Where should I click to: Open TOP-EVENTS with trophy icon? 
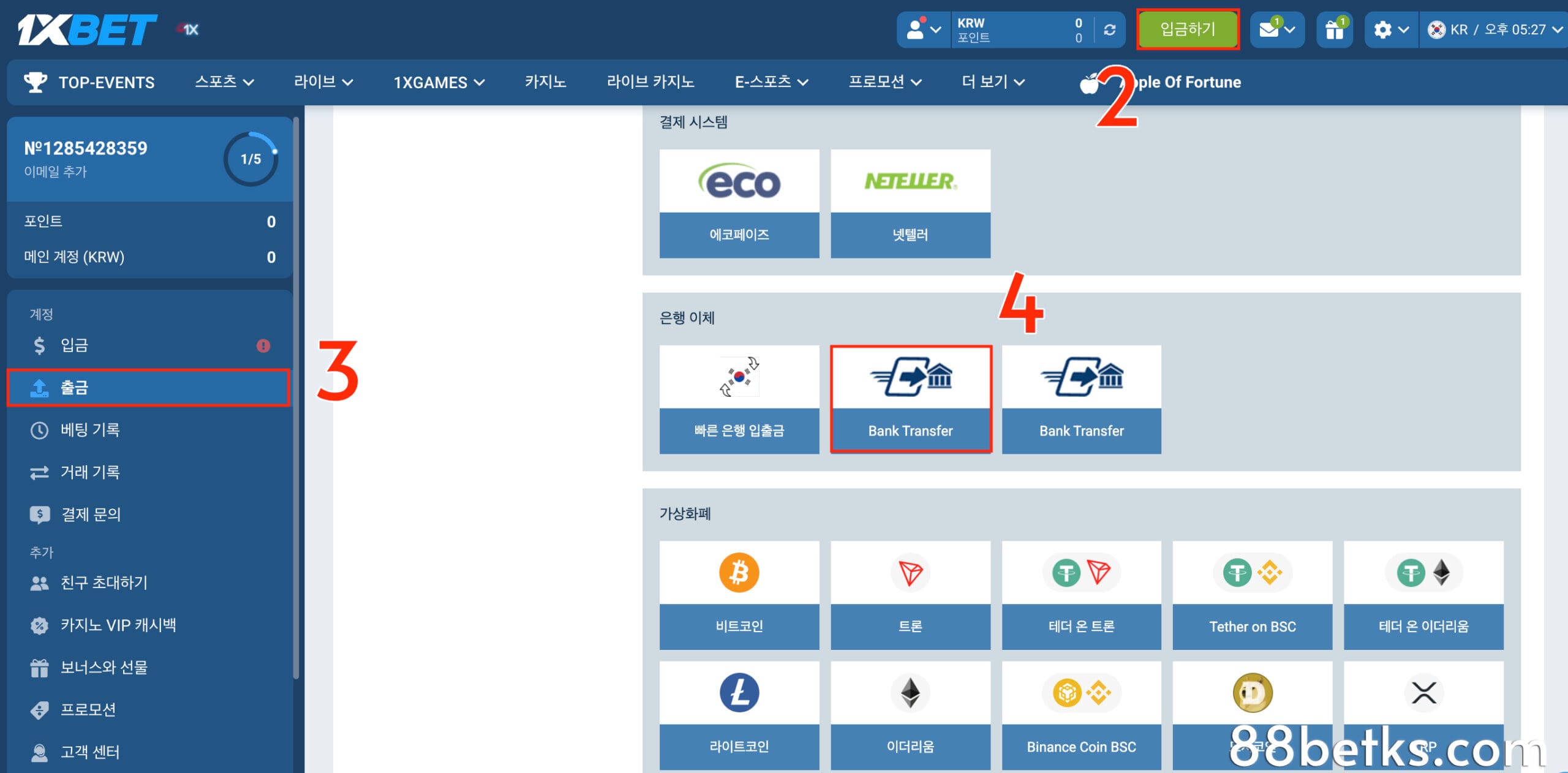pyautogui.click(x=89, y=82)
